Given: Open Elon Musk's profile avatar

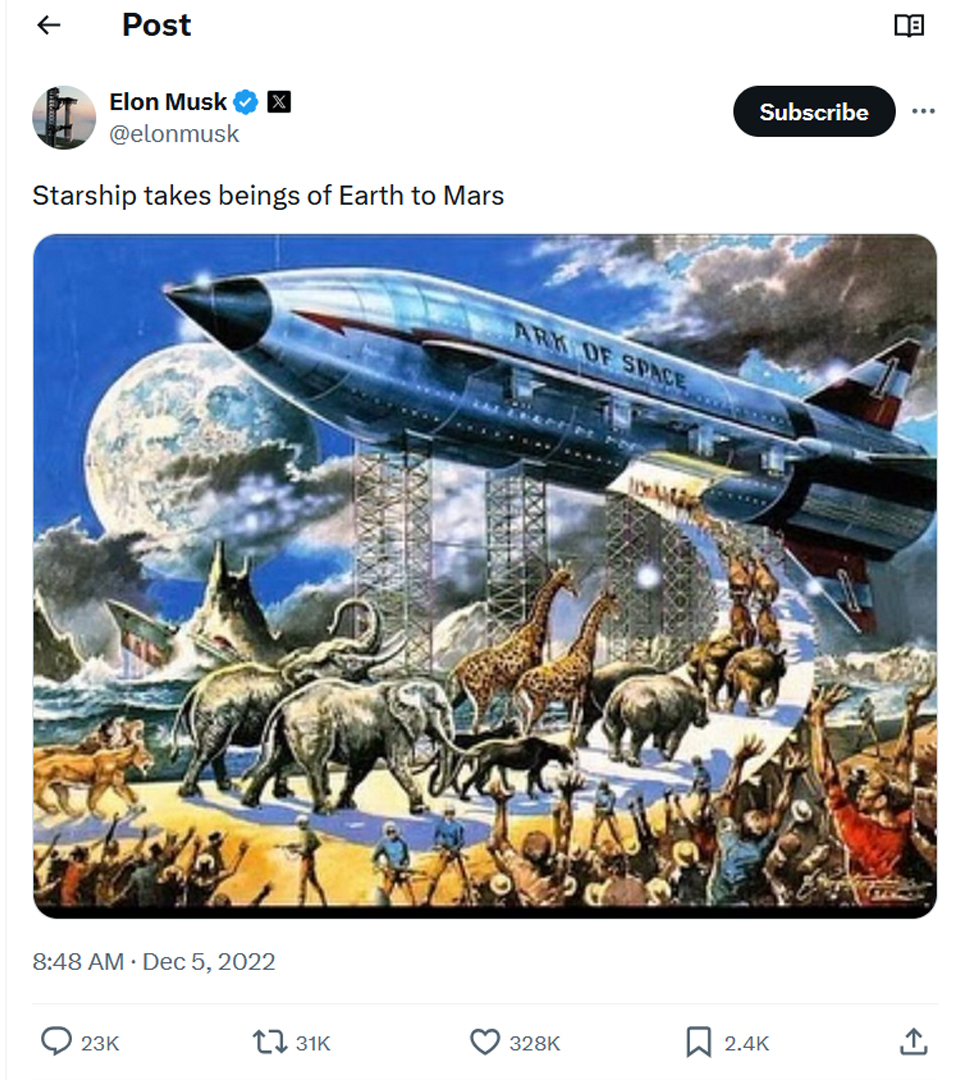Looking at the screenshot, I should pyautogui.click(x=64, y=117).
